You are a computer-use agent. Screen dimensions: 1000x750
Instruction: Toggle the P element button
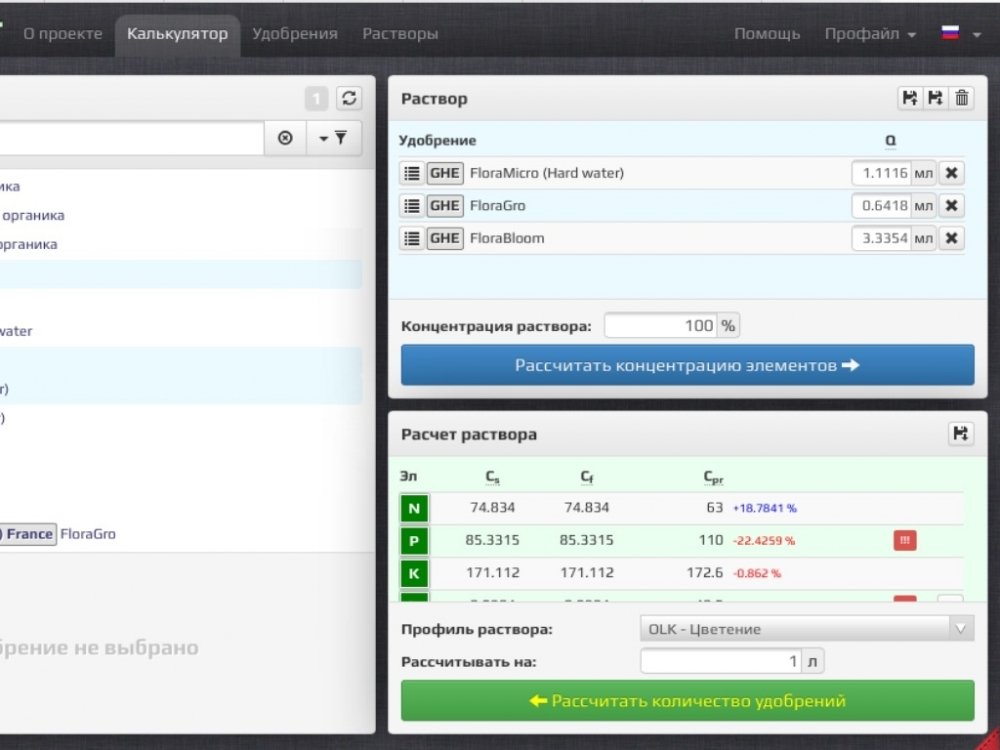[x=414, y=541]
